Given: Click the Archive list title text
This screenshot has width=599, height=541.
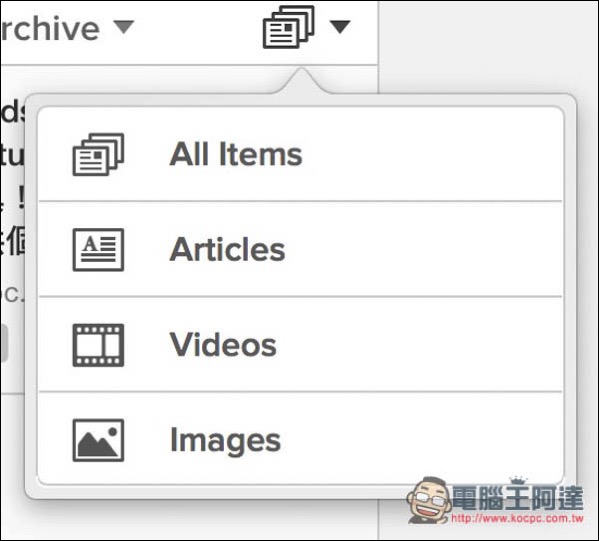Looking at the screenshot, I should click(50, 29).
